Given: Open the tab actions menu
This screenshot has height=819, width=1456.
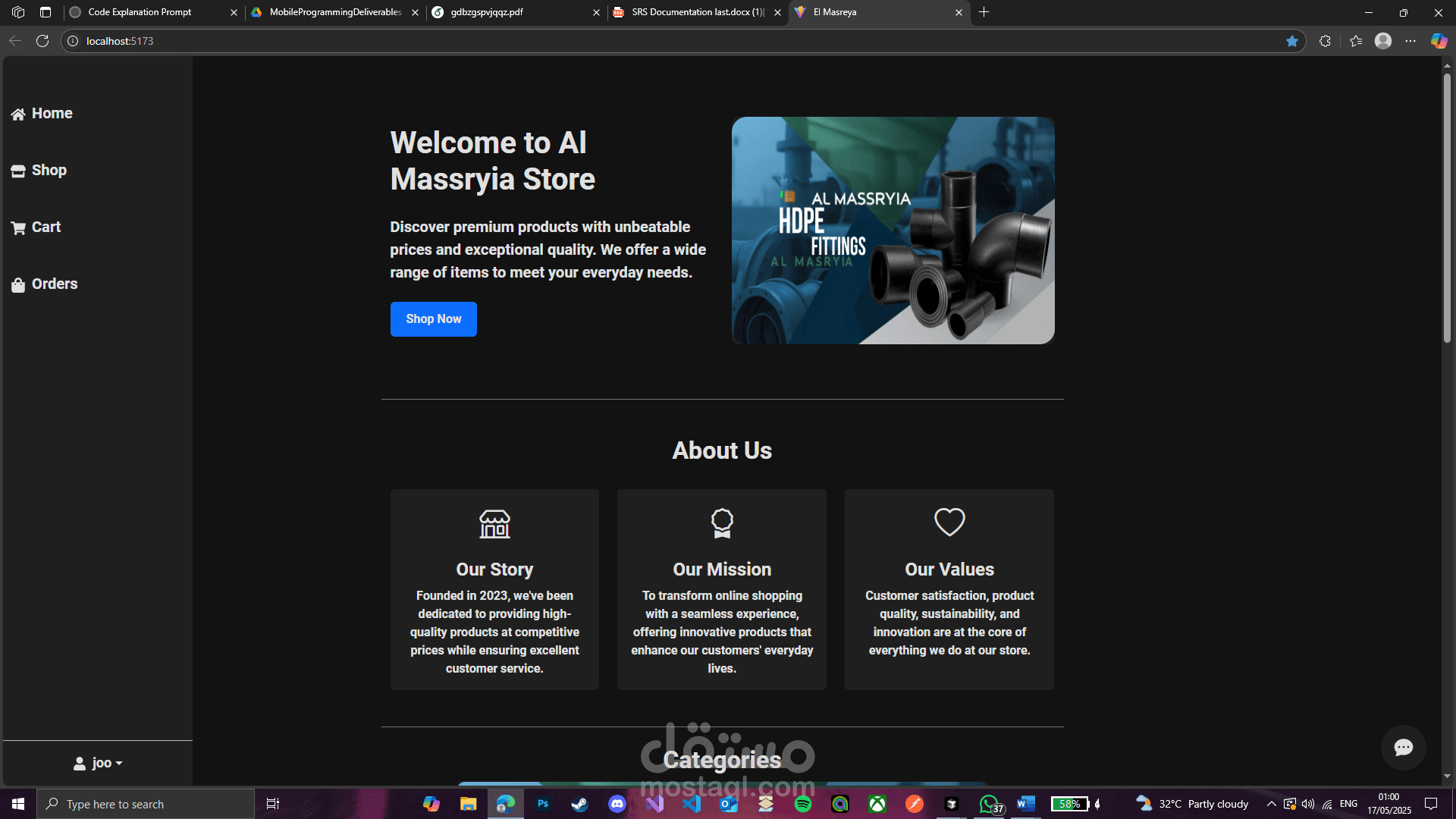Looking at the screenshot, I should [x=45, y=12].
